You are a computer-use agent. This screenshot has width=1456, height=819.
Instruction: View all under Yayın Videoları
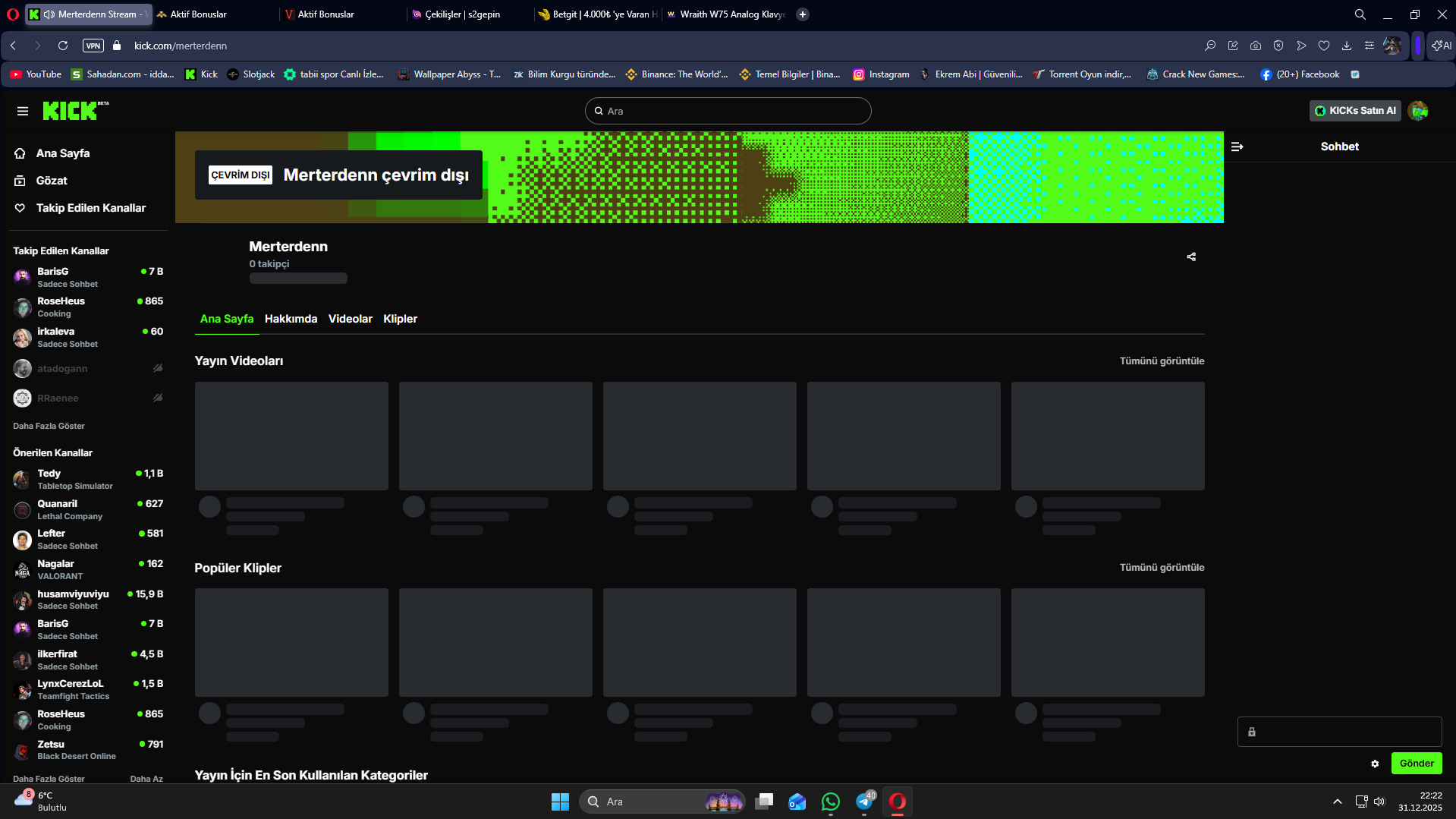click(1162, 361)
